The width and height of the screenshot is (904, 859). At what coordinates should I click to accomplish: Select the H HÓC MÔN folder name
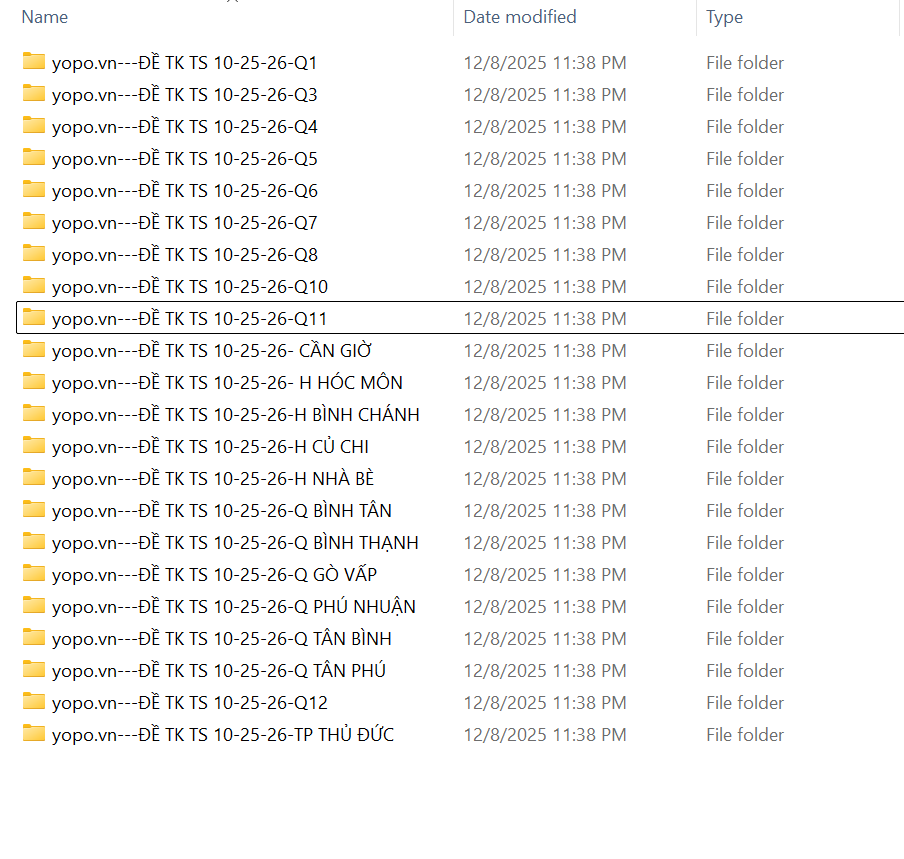pos(227,383)
